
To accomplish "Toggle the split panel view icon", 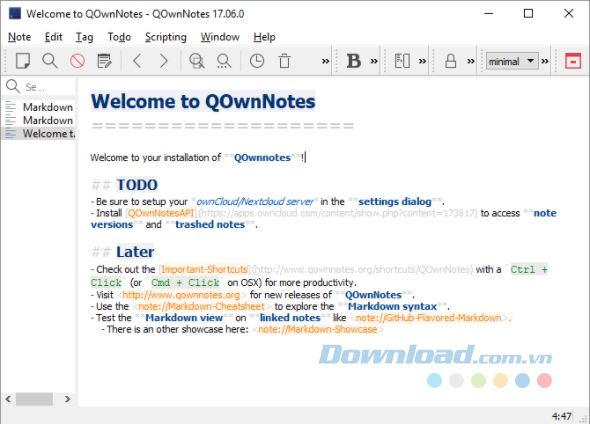I will (x=402, y=61).
